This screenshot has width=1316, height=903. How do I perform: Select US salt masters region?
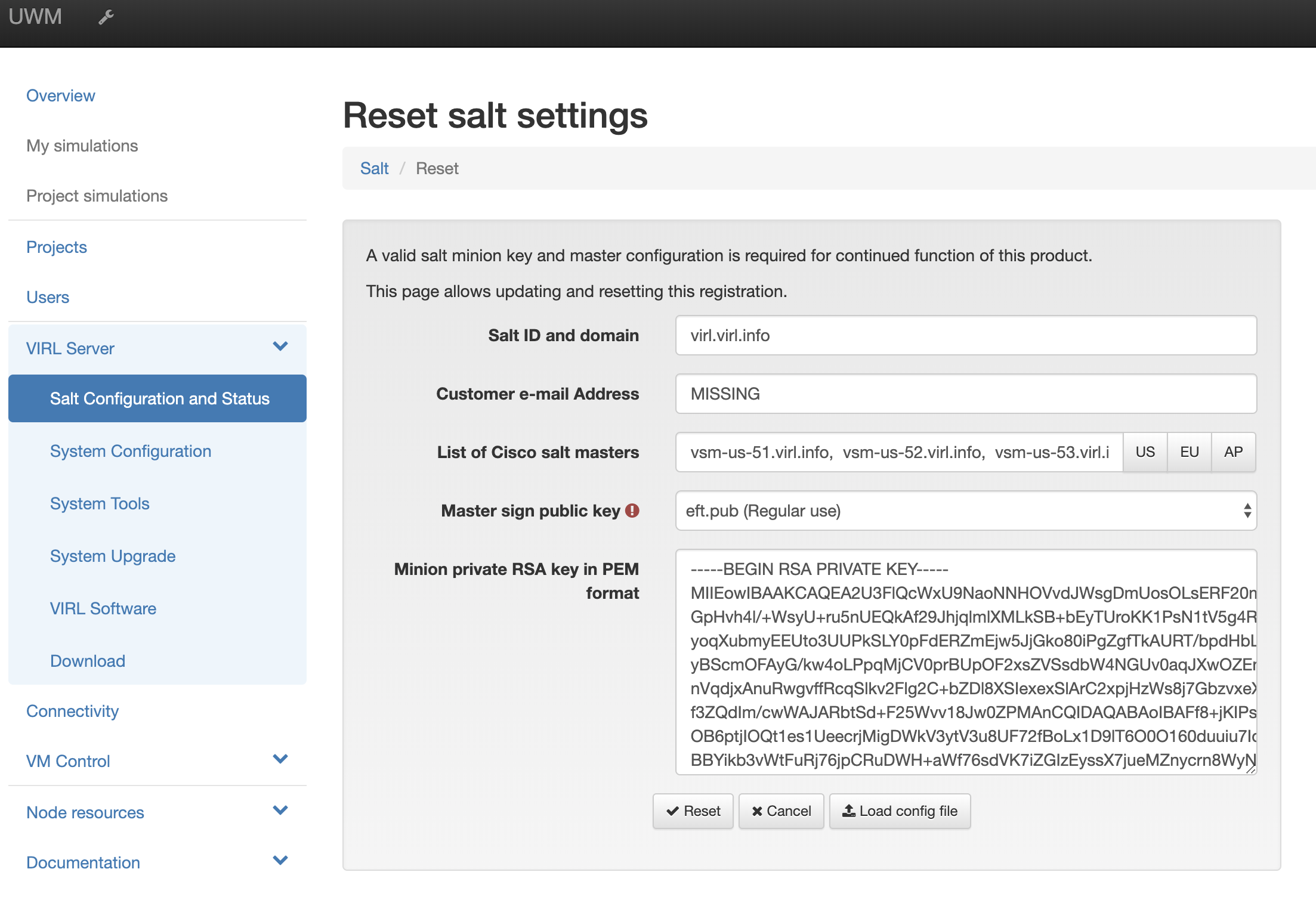pyautogui.click(x=1145, y=452)
